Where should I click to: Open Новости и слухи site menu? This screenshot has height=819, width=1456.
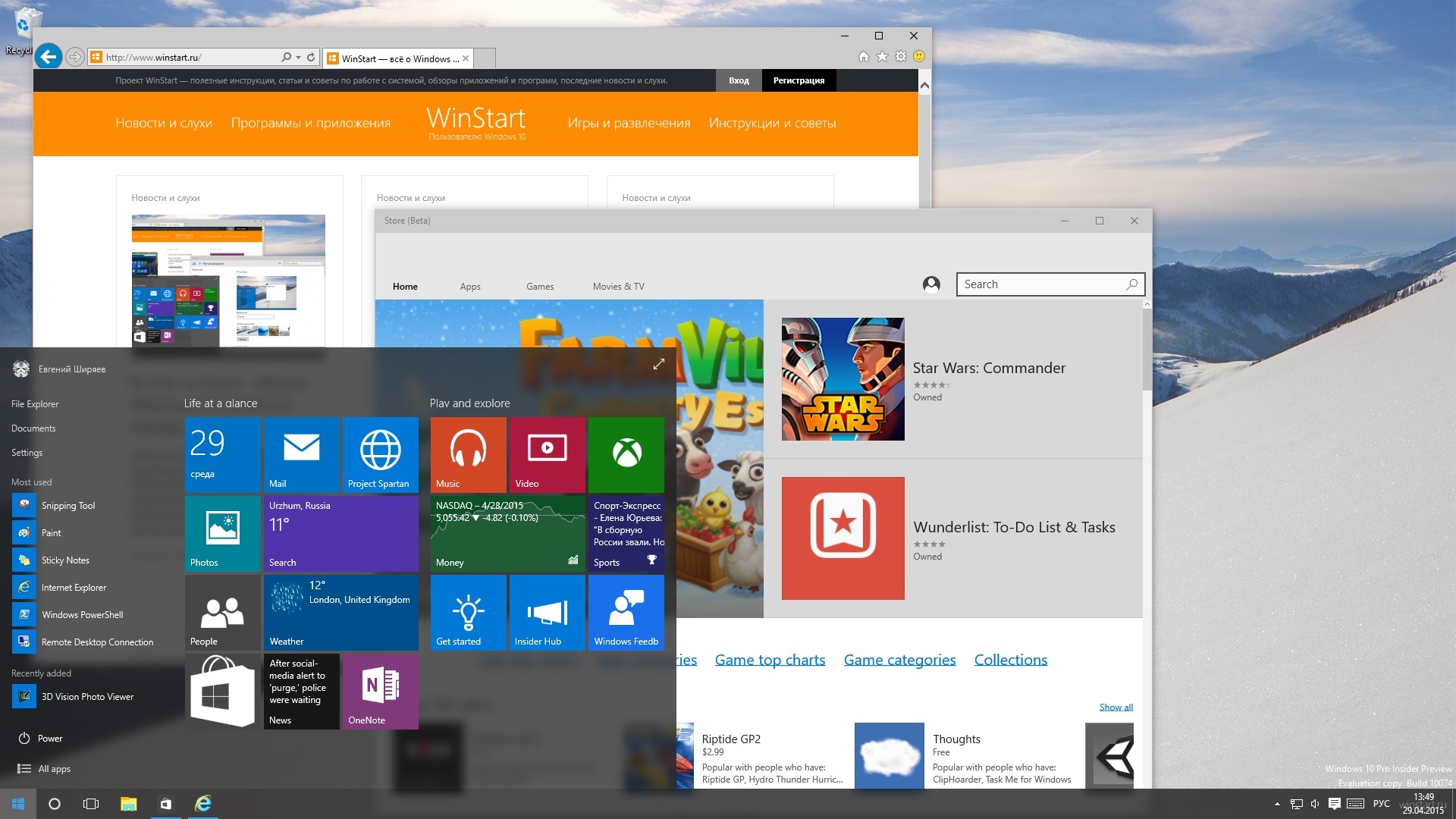click(x=164, y=123)
